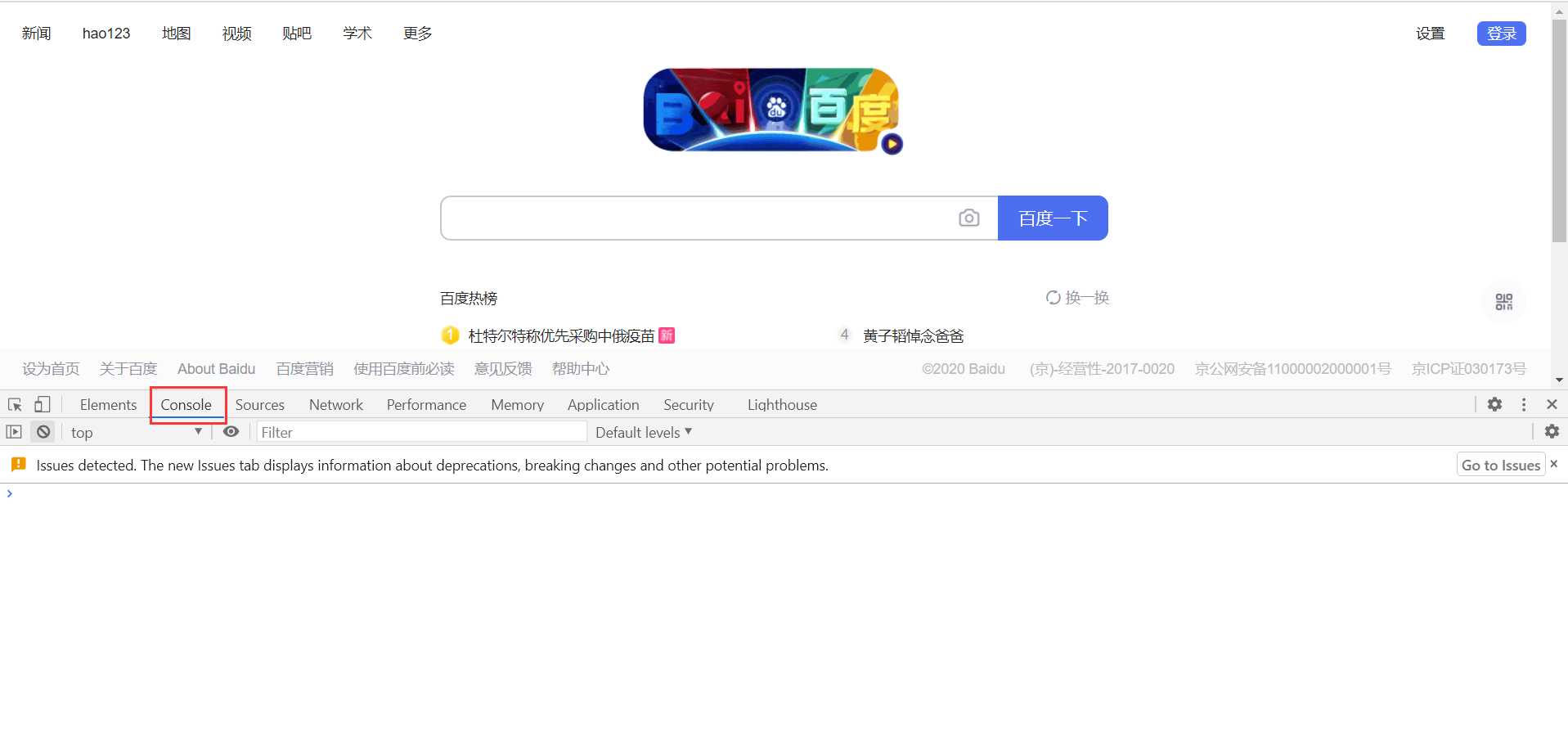Screen dimensions: 1568x738
Task: Click the camera image search icon
Action: click(x=968, y=218)
